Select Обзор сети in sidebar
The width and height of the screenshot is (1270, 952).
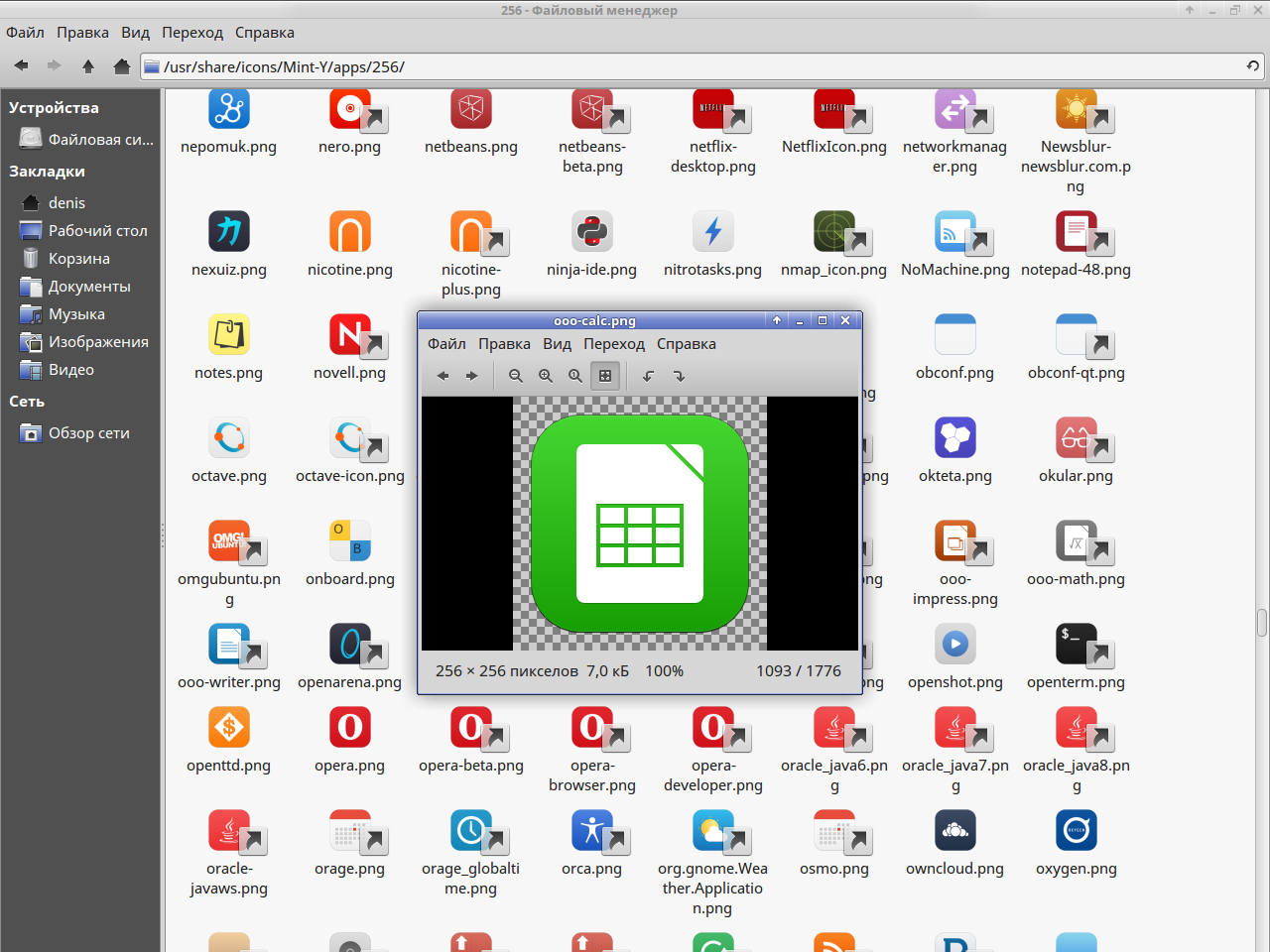pos(88,432)
